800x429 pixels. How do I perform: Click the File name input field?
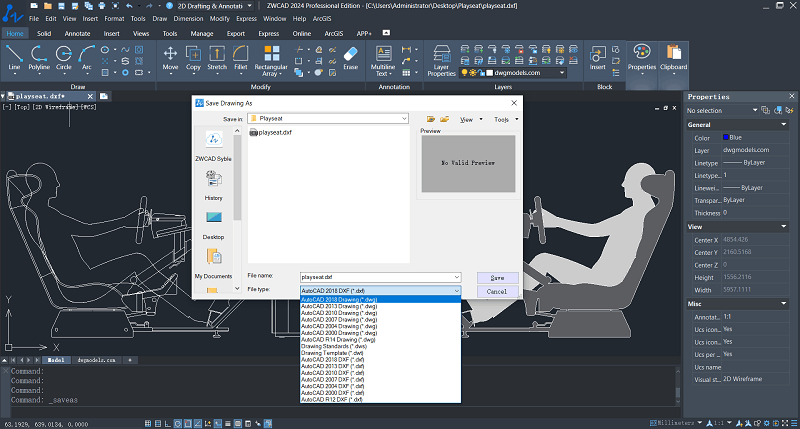(x=375, y=276)
